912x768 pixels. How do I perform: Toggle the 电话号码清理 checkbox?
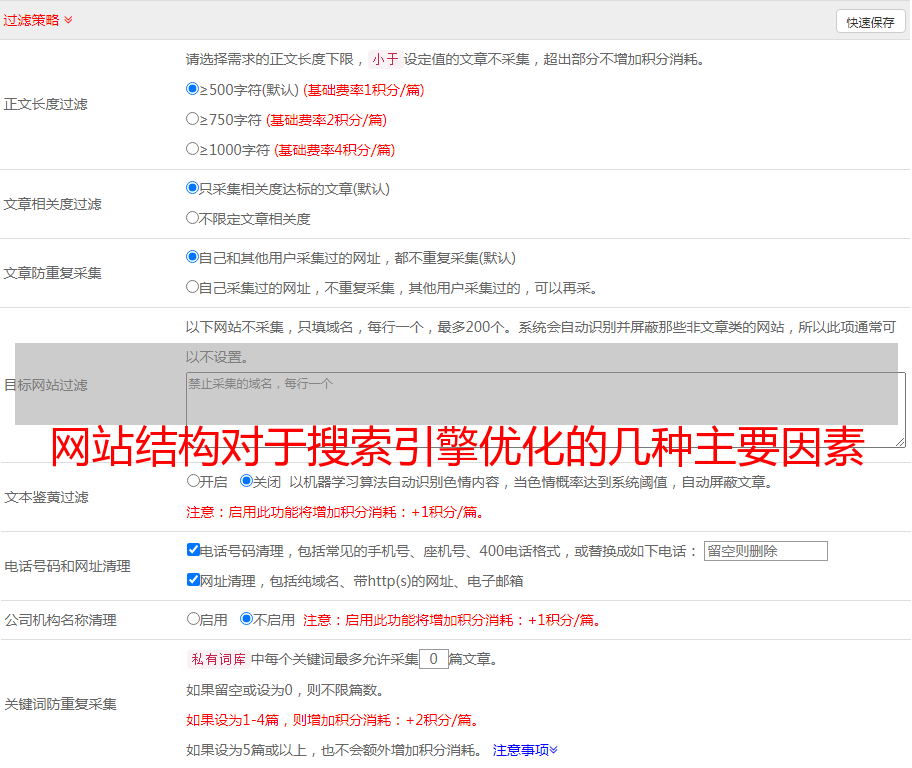point(194,550)
